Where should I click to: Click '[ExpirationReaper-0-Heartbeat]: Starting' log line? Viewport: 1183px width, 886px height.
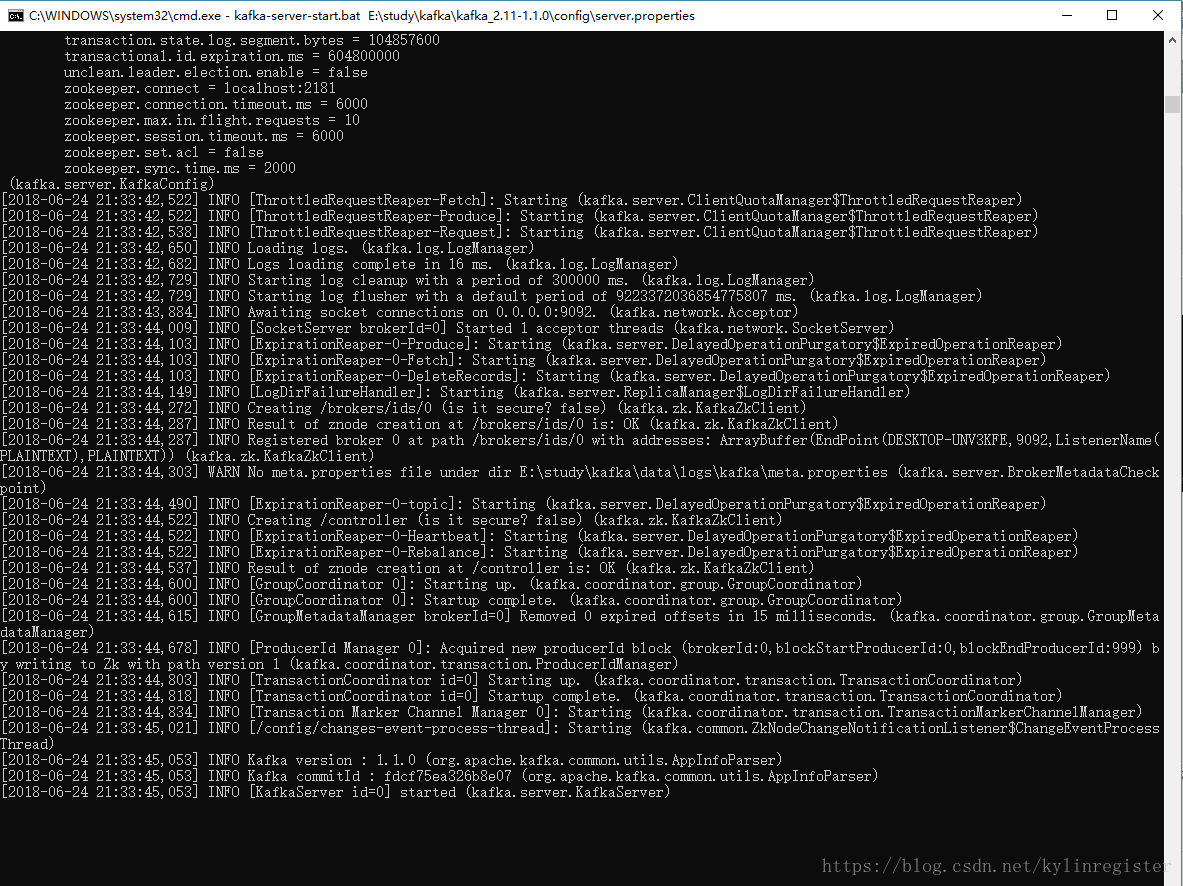point(539,537)
